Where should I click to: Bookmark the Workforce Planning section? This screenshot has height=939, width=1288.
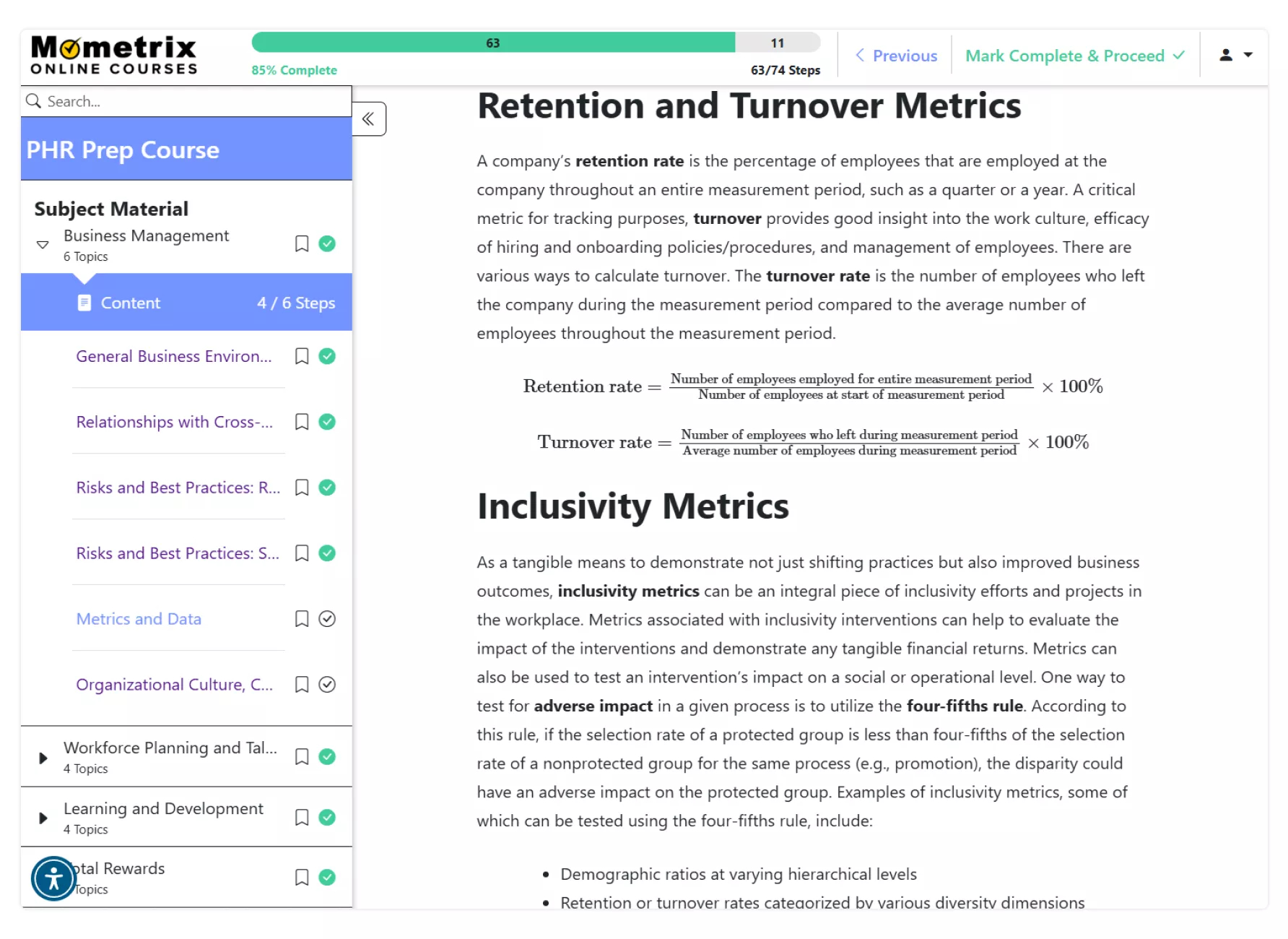pyautogui.click(x=302, y=757)
